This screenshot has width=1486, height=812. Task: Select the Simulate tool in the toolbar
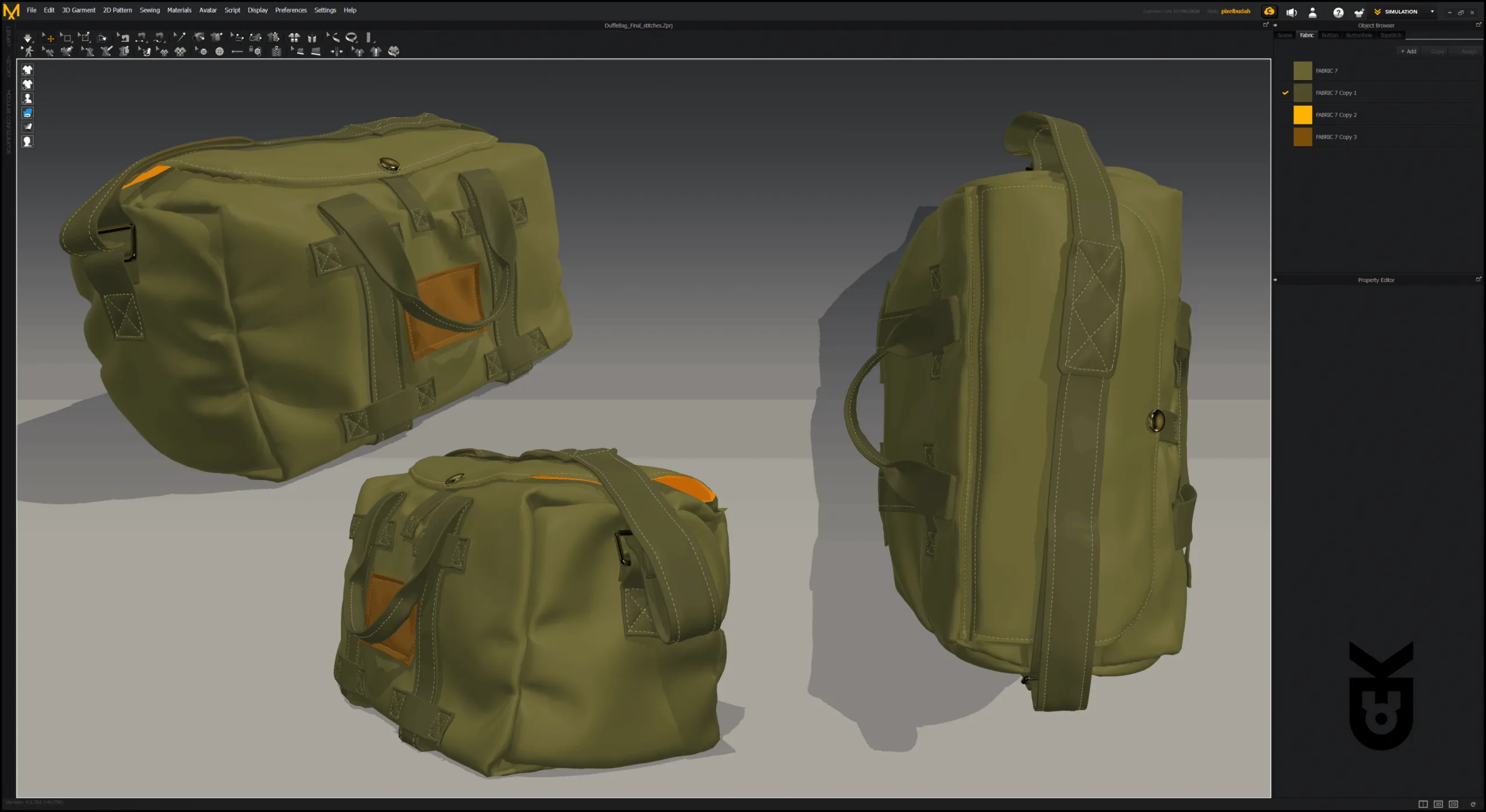28,38
